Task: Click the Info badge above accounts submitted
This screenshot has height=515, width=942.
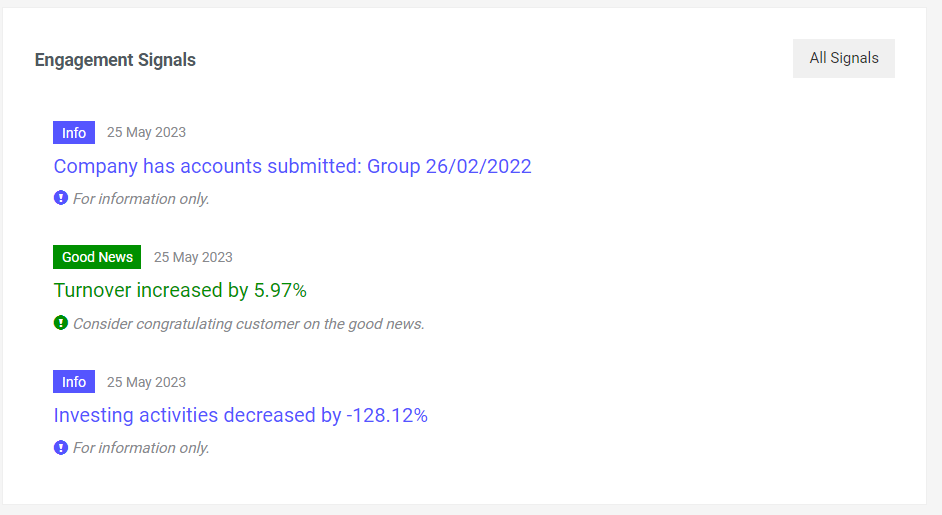Action: pos(74,133)
